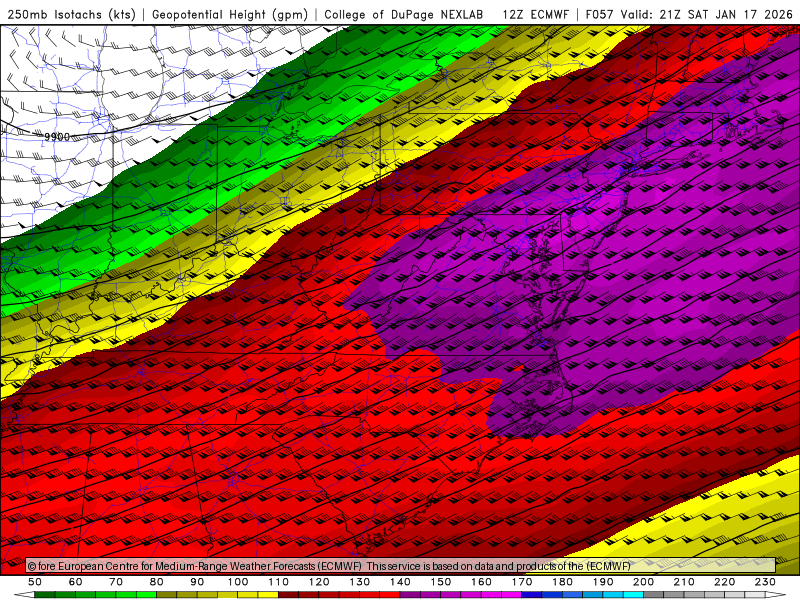Click the dark blue swatch below the 170 label
Screen dimensions: 800x600
(x=532, y=595)
